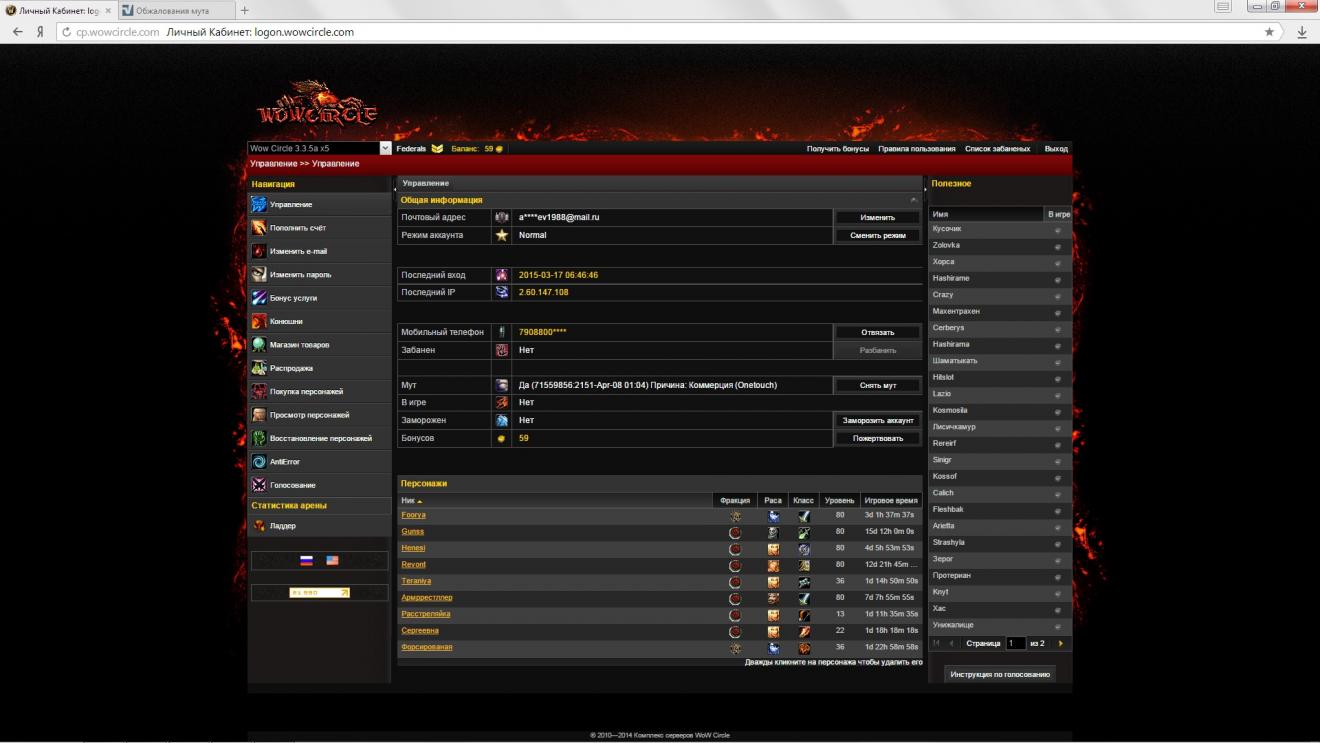Open the Голосование voting icon
The height and width of the screenshot is (743, 1320).
(x=259, y=485)
